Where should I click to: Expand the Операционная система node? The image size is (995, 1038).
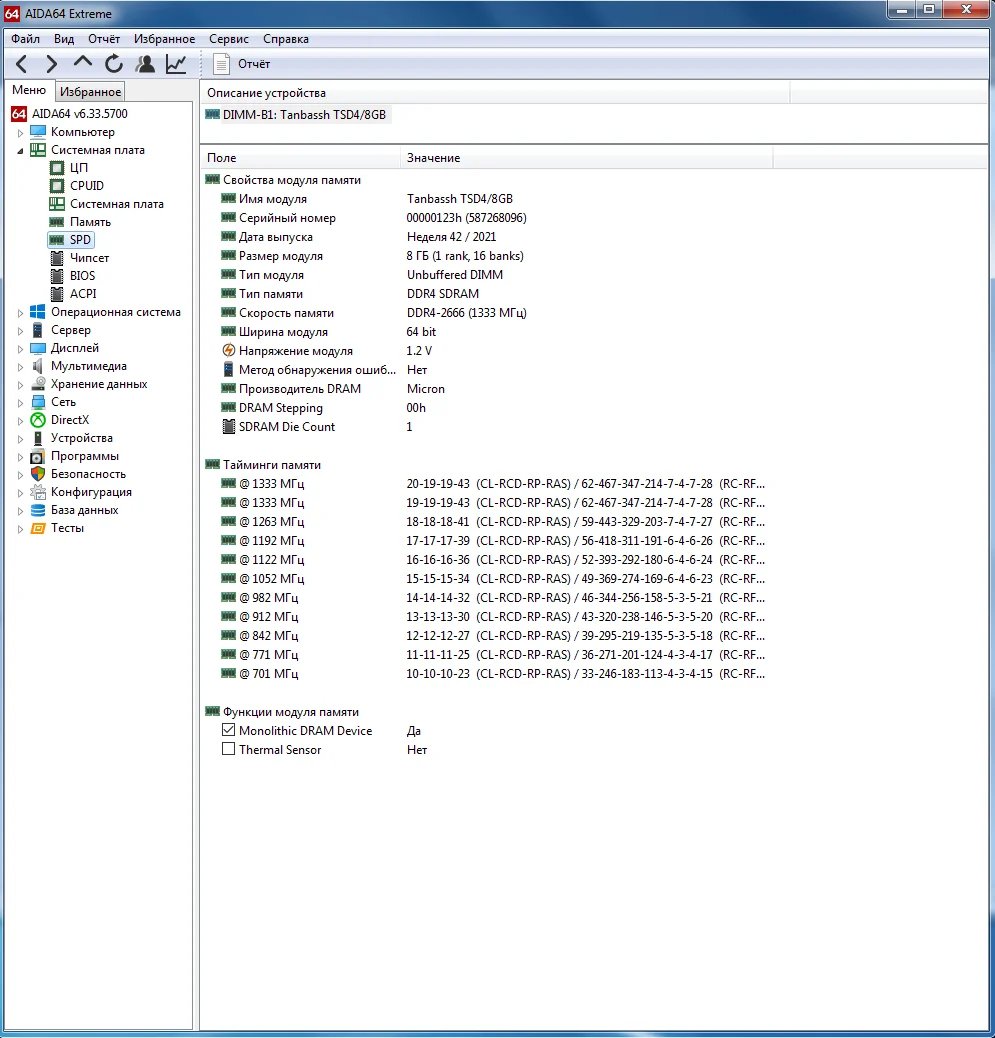click(21, 313)
